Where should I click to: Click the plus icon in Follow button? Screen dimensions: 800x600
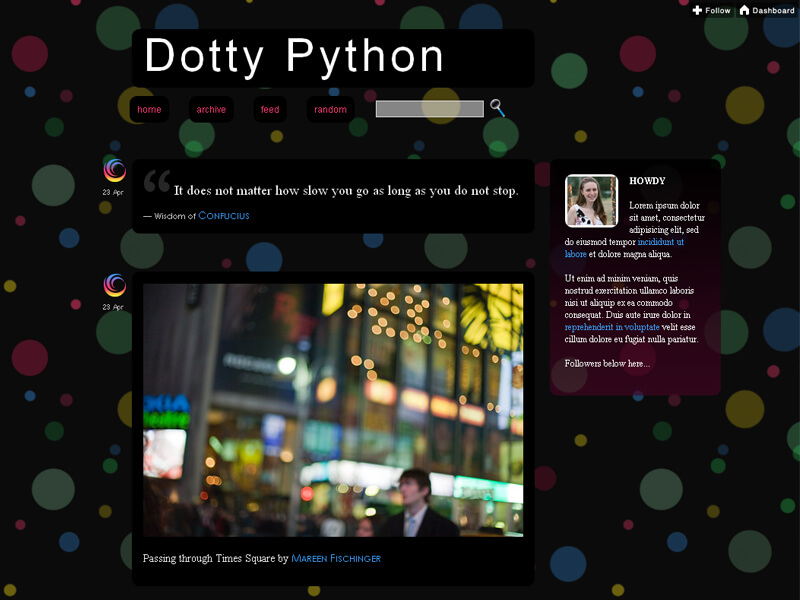coord(697,10)
